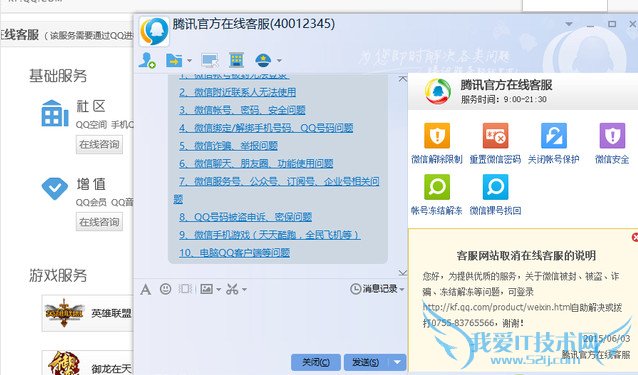The width and height of the screenshot is (638, 375).
Task: Minimize the chat window
Action: click(590, 25)
